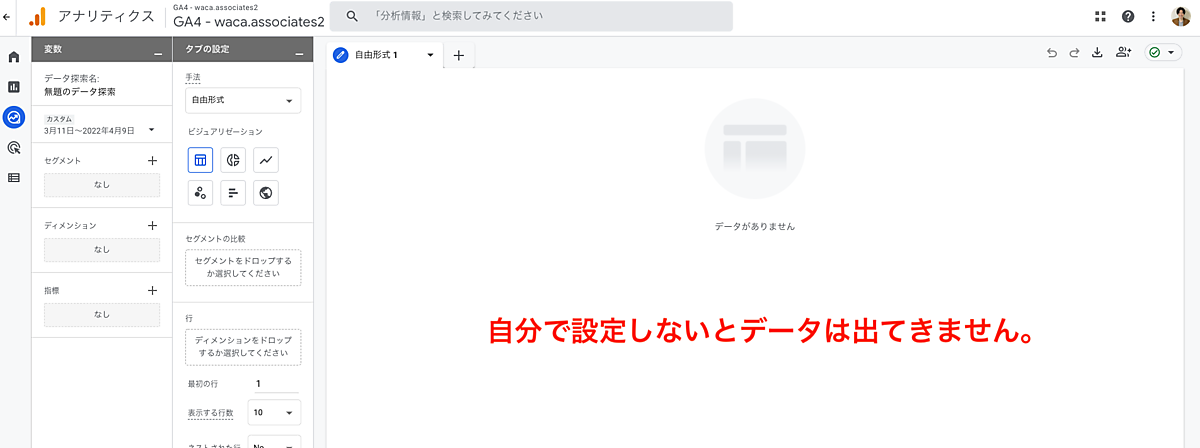Open the Google apps grid icon
Screen dimensions: 1200x448
tap(1101, 16)
